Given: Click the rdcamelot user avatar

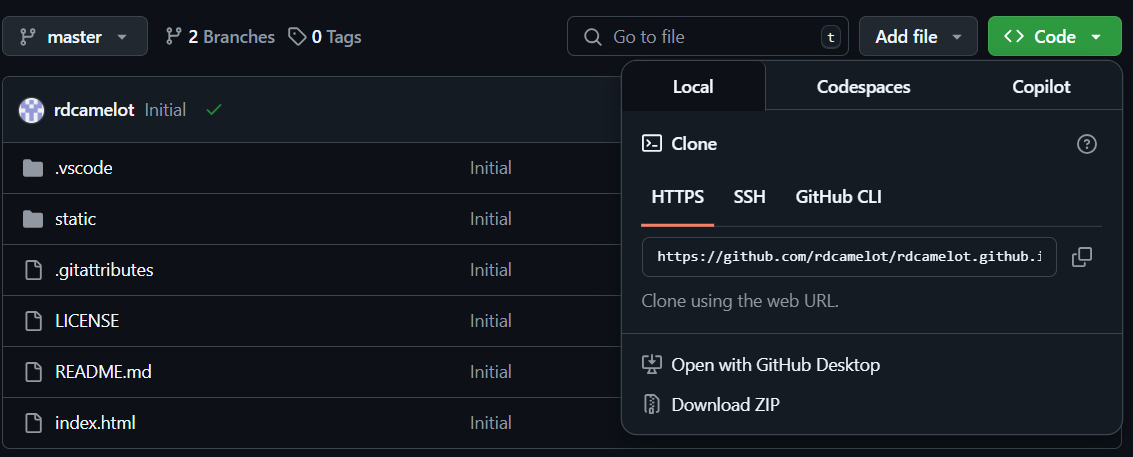Looking at the screenshot, I should [32, 110].
